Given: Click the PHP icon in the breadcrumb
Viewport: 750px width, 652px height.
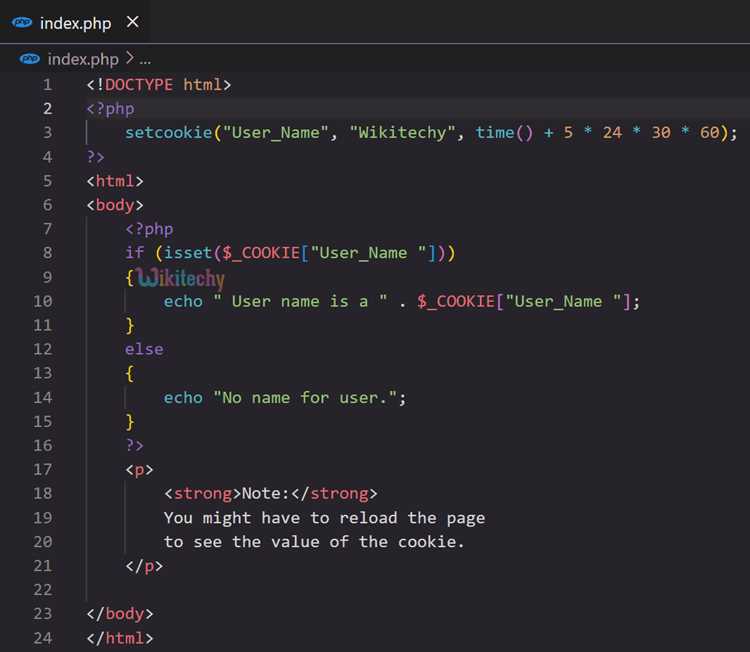Looking at the screenshot, I should 30,59.
